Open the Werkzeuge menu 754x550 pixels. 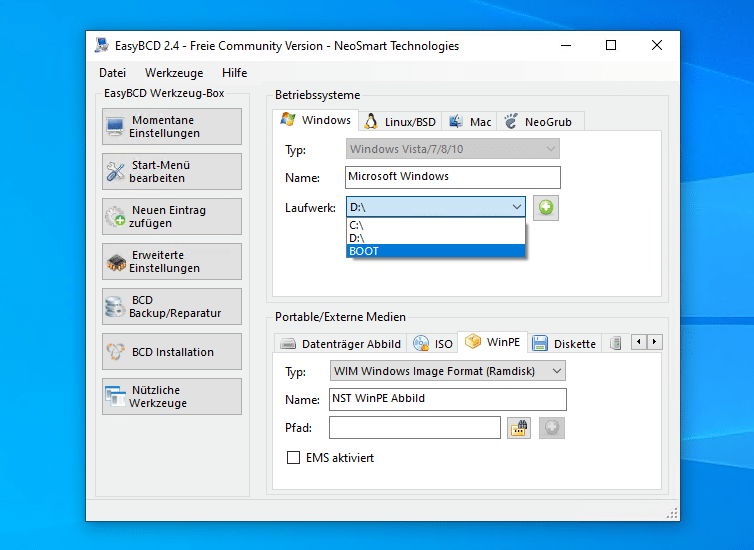pos(174,73)
